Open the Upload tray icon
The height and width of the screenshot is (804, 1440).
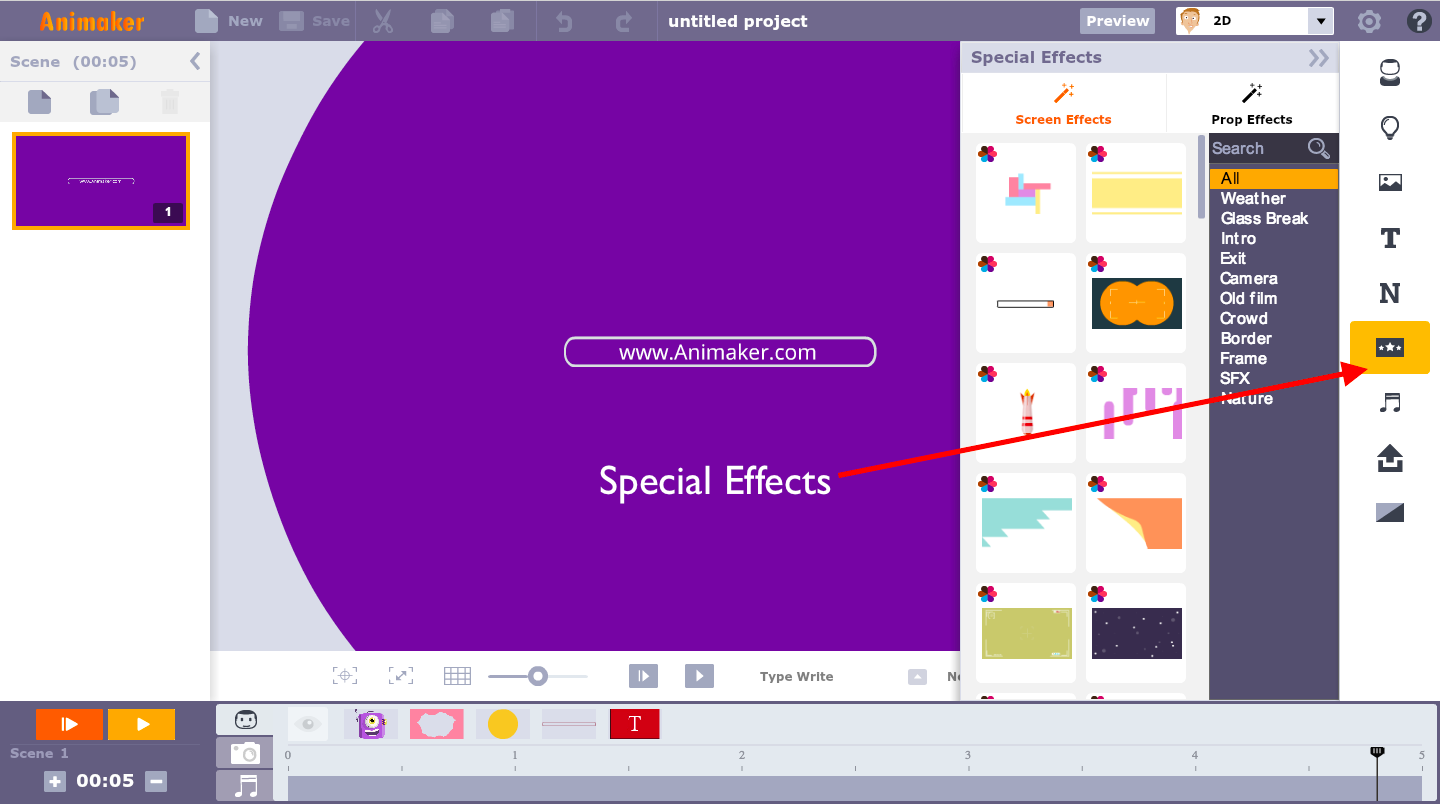[x=1389, y=458]
